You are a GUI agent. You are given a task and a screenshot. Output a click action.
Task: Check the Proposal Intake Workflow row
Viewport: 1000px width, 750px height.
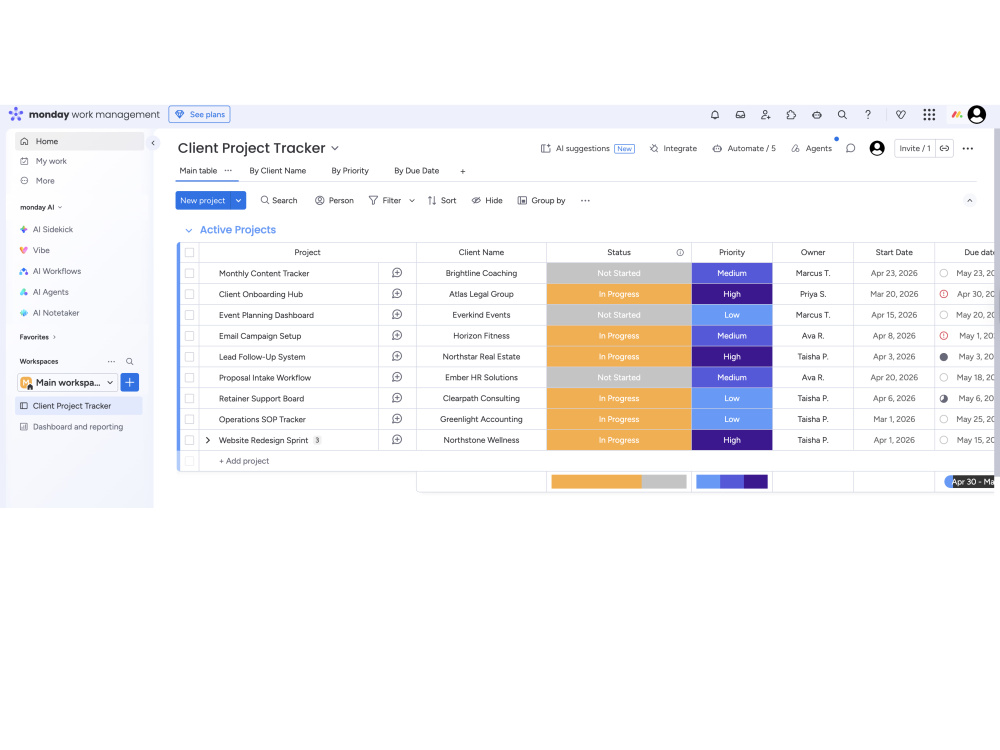189,378
